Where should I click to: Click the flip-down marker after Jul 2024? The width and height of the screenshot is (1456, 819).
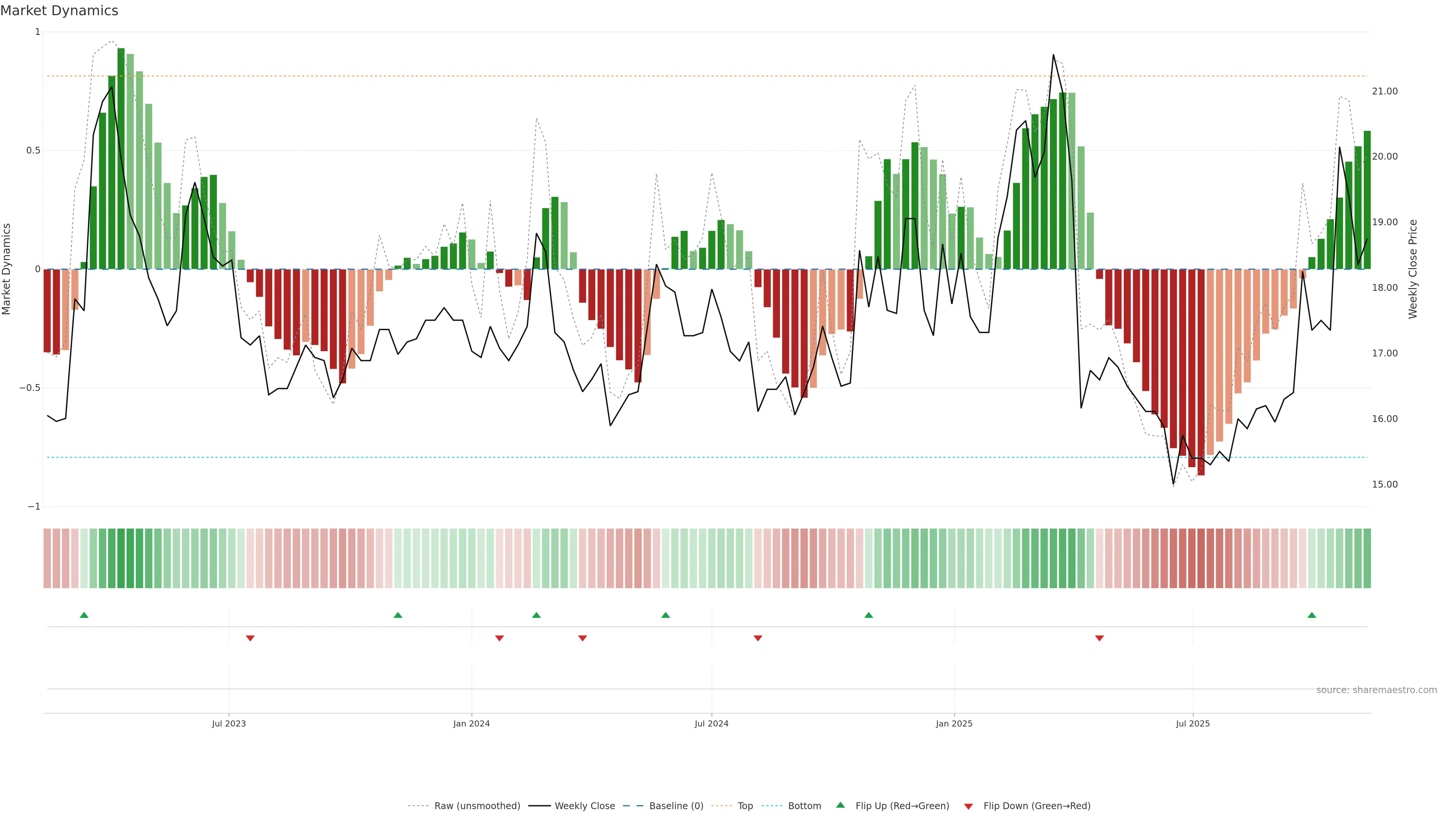click(758, 638)
